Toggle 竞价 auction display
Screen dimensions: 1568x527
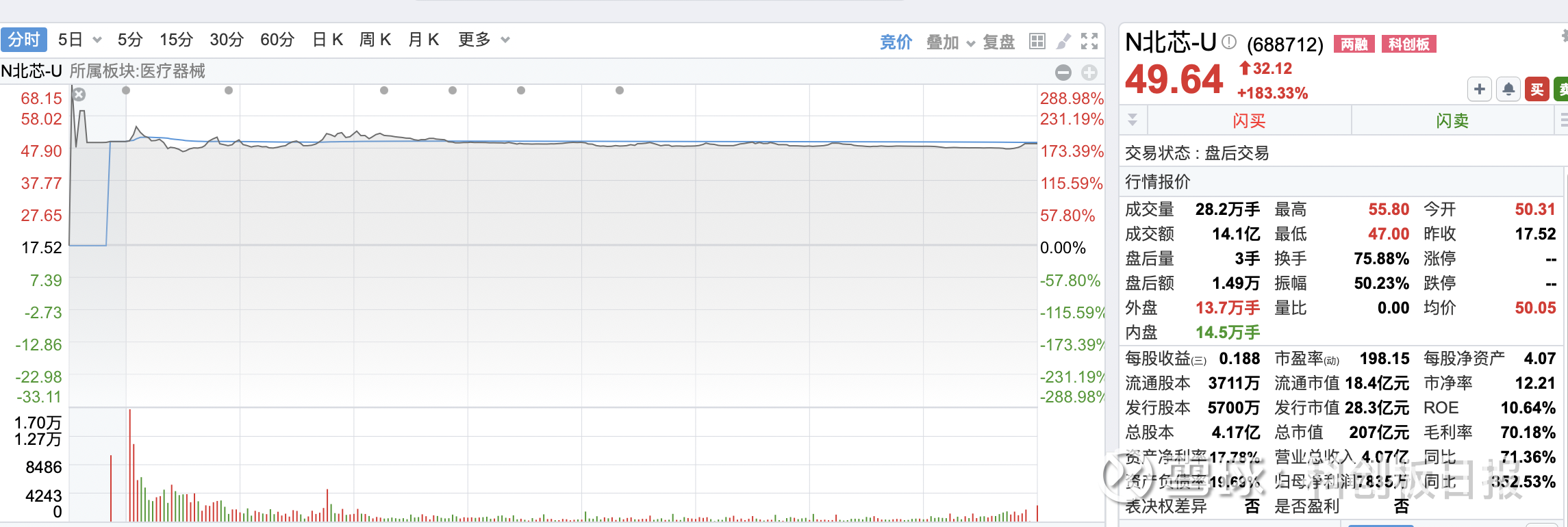[x=896, y=42]
